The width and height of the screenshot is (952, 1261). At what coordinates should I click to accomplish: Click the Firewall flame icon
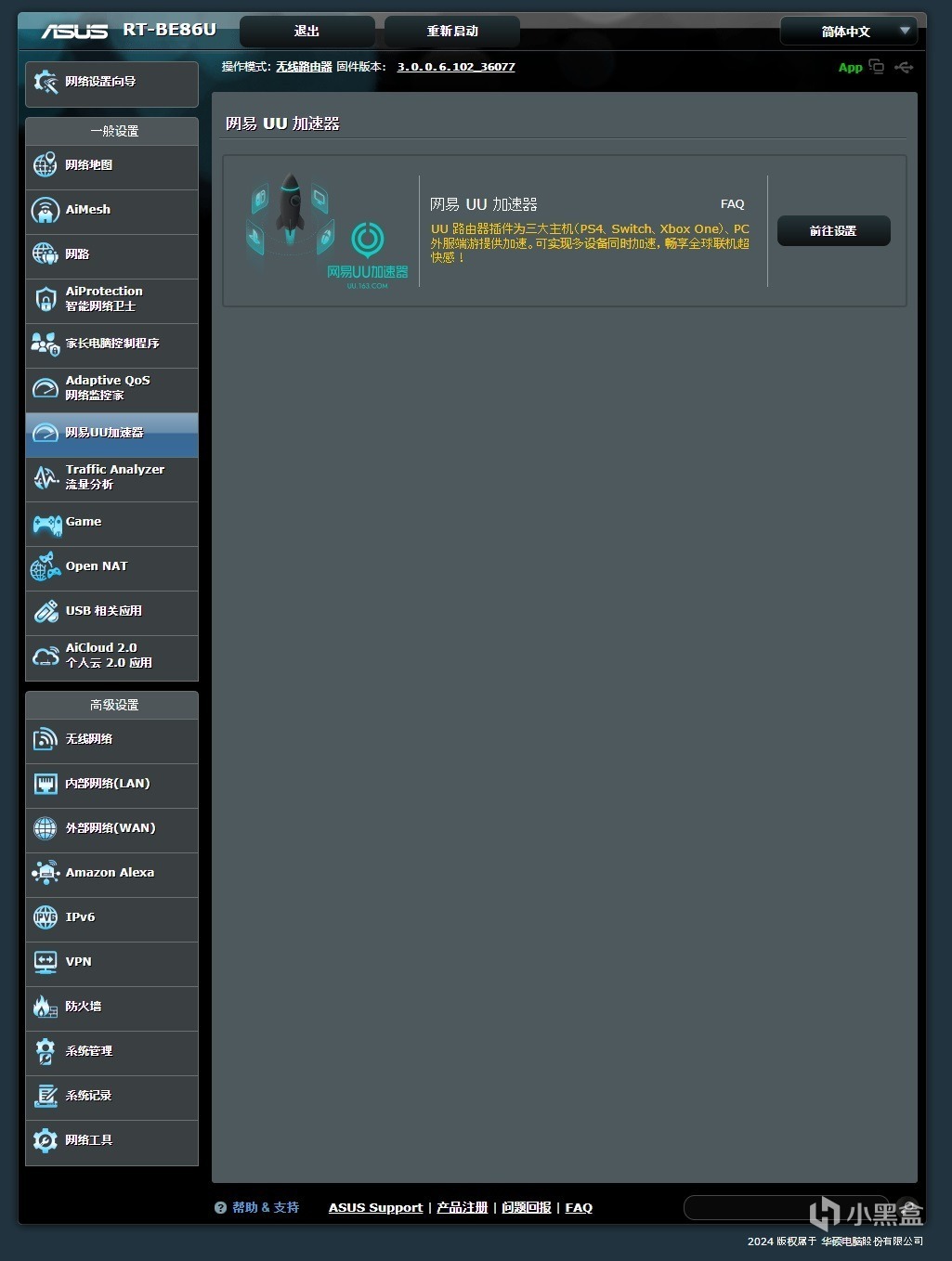46,1007
